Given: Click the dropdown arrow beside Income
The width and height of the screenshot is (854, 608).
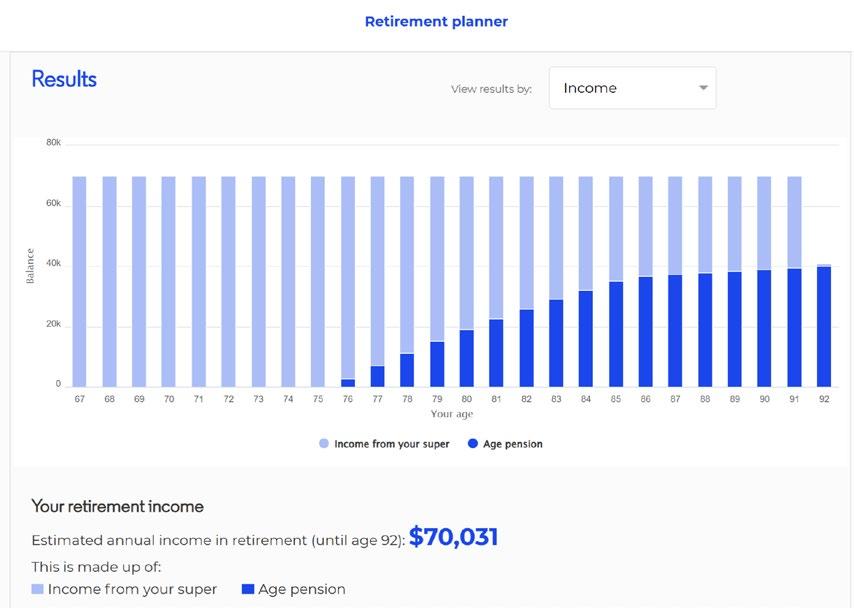Looking at the screenshot, I should pos(704,88).
